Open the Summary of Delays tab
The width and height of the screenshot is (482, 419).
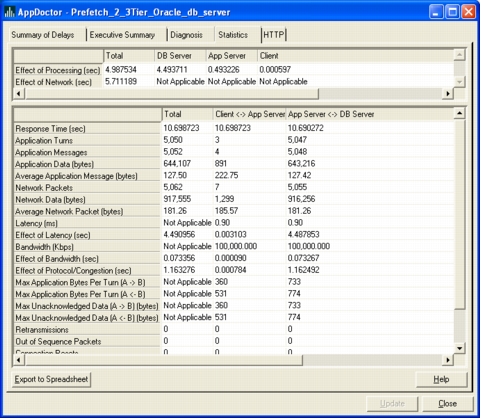[x=43, y=35]
